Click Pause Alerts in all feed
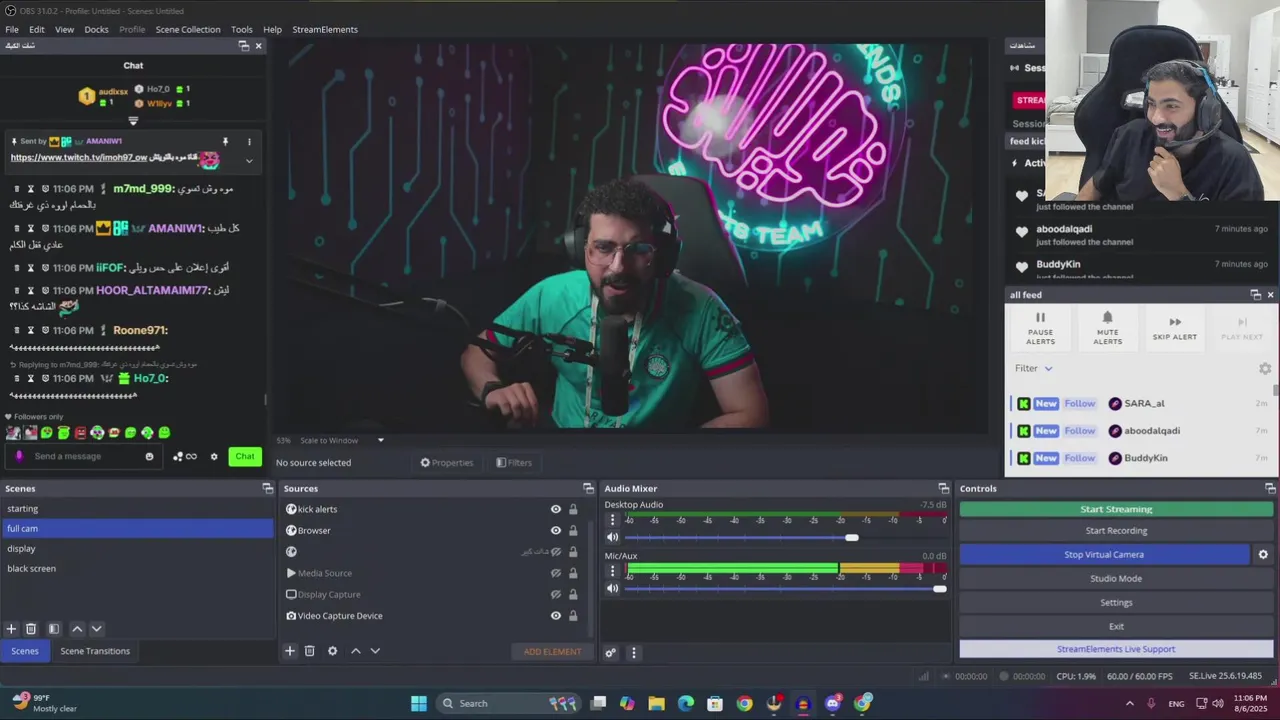1280x720 pixels. 1040,329
